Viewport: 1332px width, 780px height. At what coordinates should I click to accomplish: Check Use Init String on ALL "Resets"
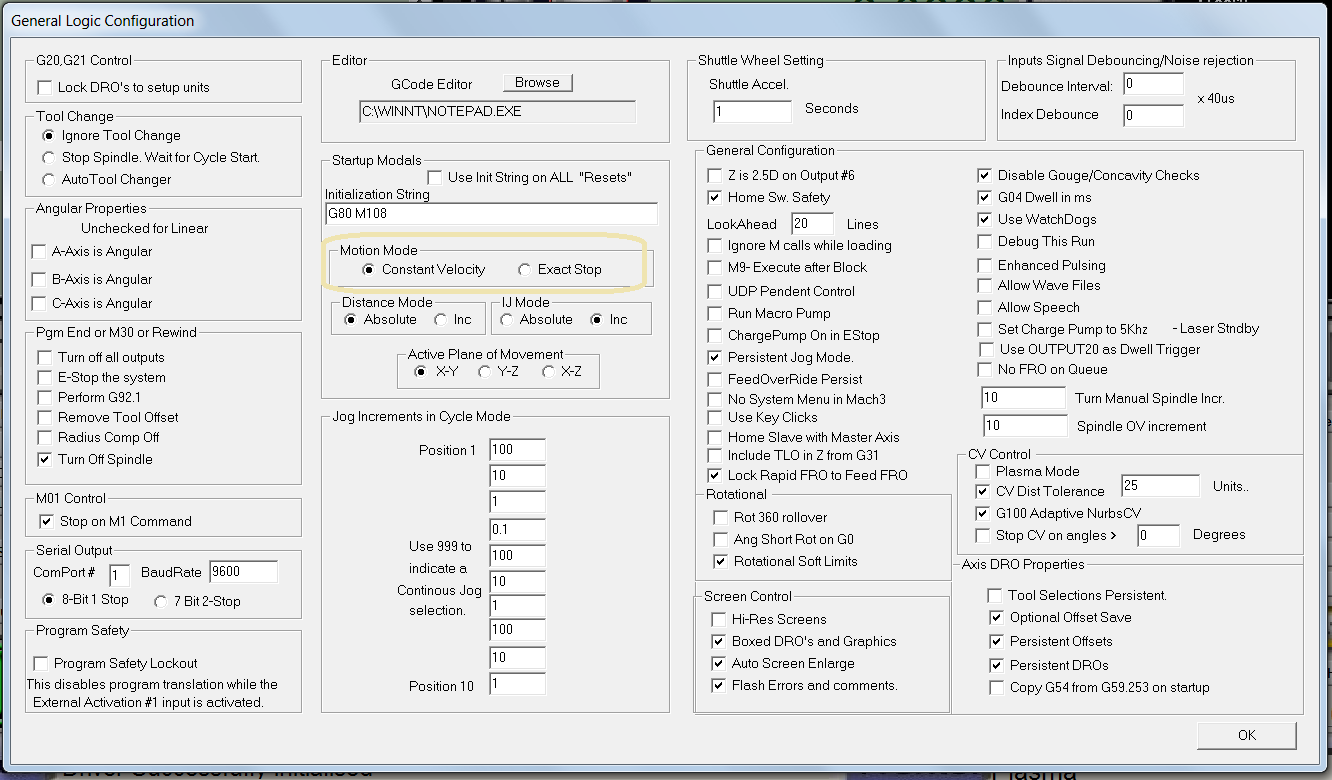pyautogui.click(x=434, y=177)
